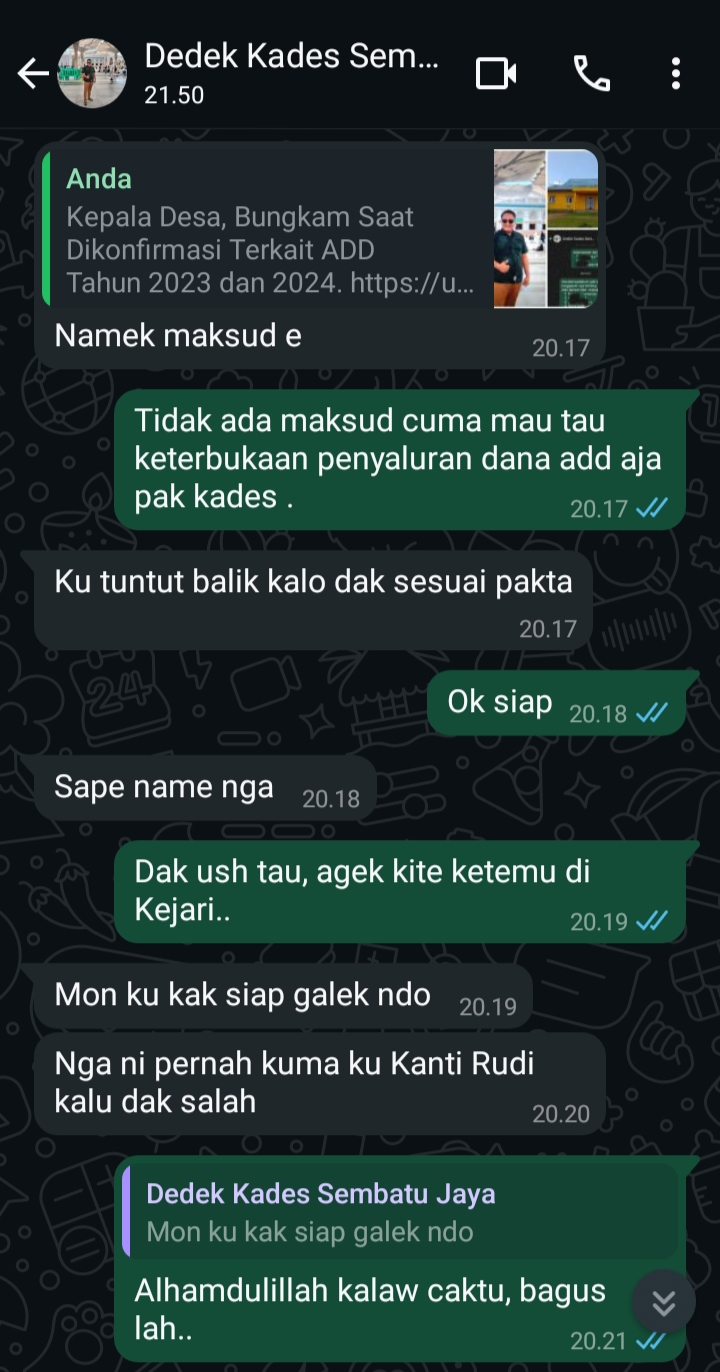Tap the 'Mon ku kak siap galek ndo' message
Image resolution: width=720 pixels, height=1372 pixels.
coord(283,996)
